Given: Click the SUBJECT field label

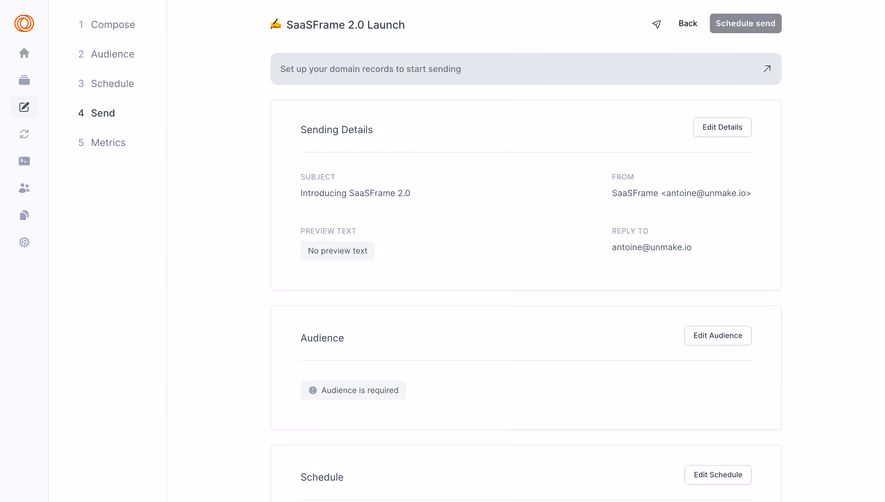Looking at the screenshot, I should (318, 177).
